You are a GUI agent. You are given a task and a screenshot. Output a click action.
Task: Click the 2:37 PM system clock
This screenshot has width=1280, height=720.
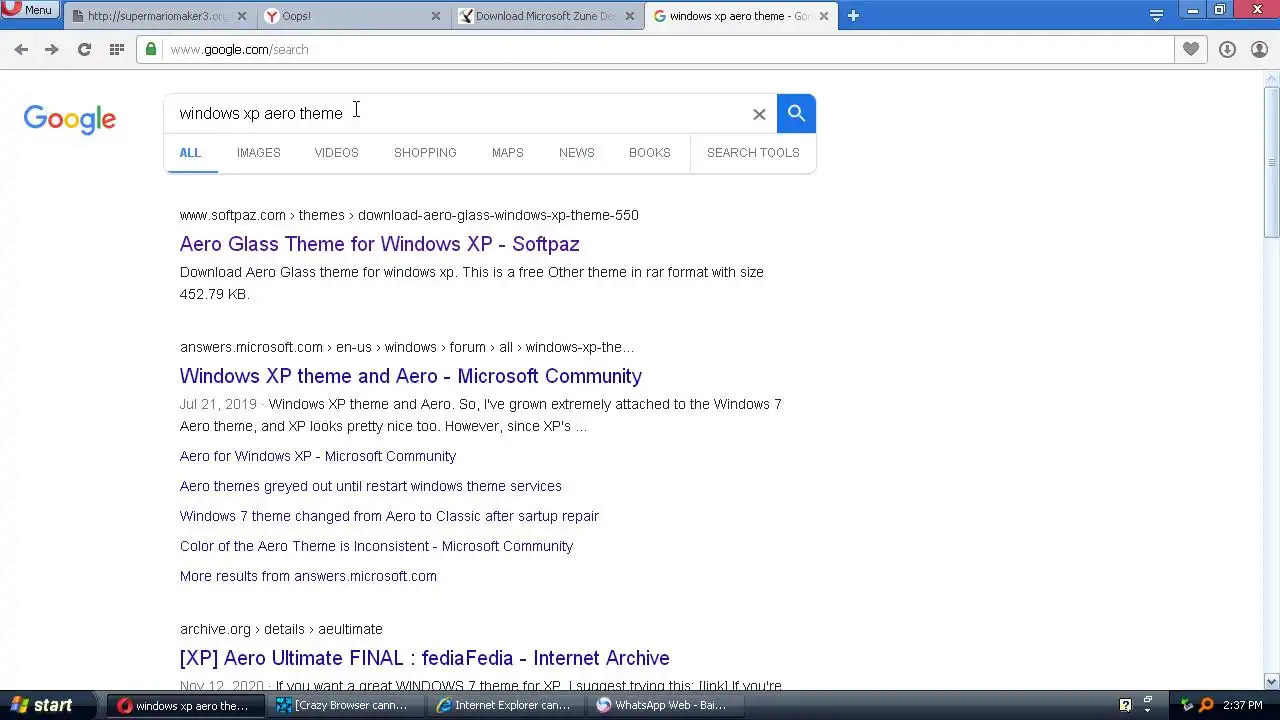1243,705
